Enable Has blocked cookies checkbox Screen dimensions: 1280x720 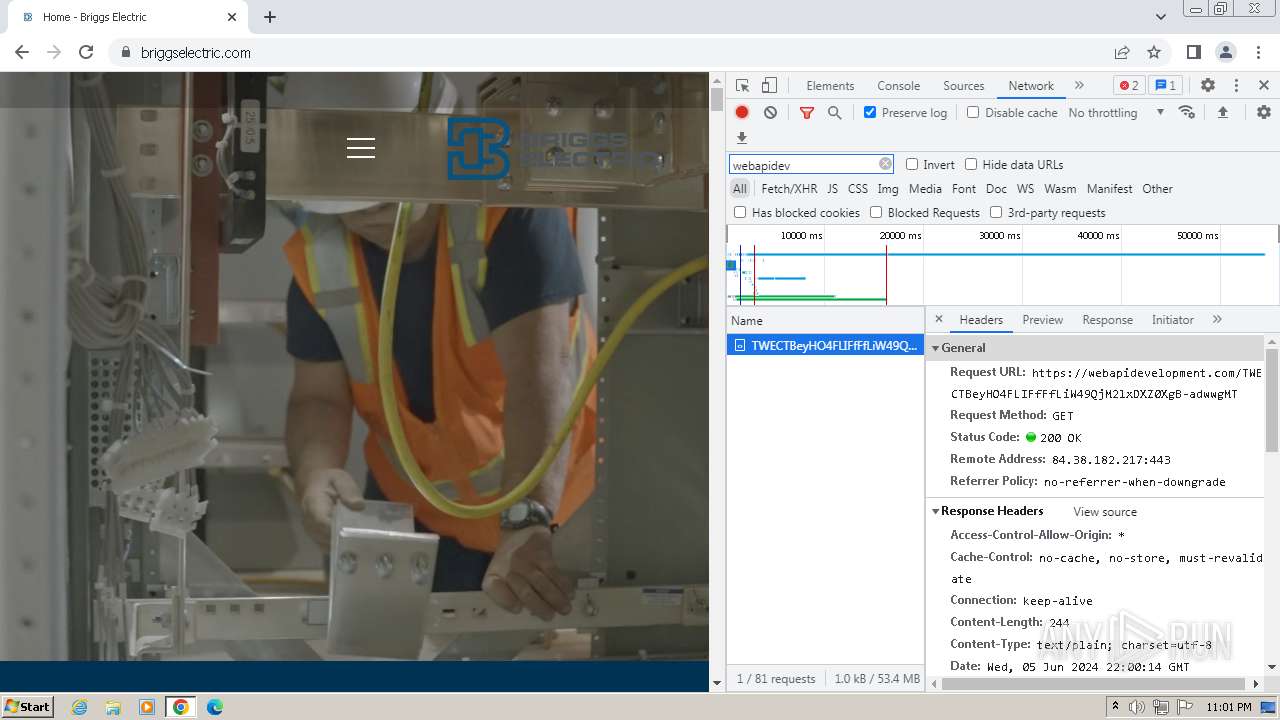click(x=740, y=212)
